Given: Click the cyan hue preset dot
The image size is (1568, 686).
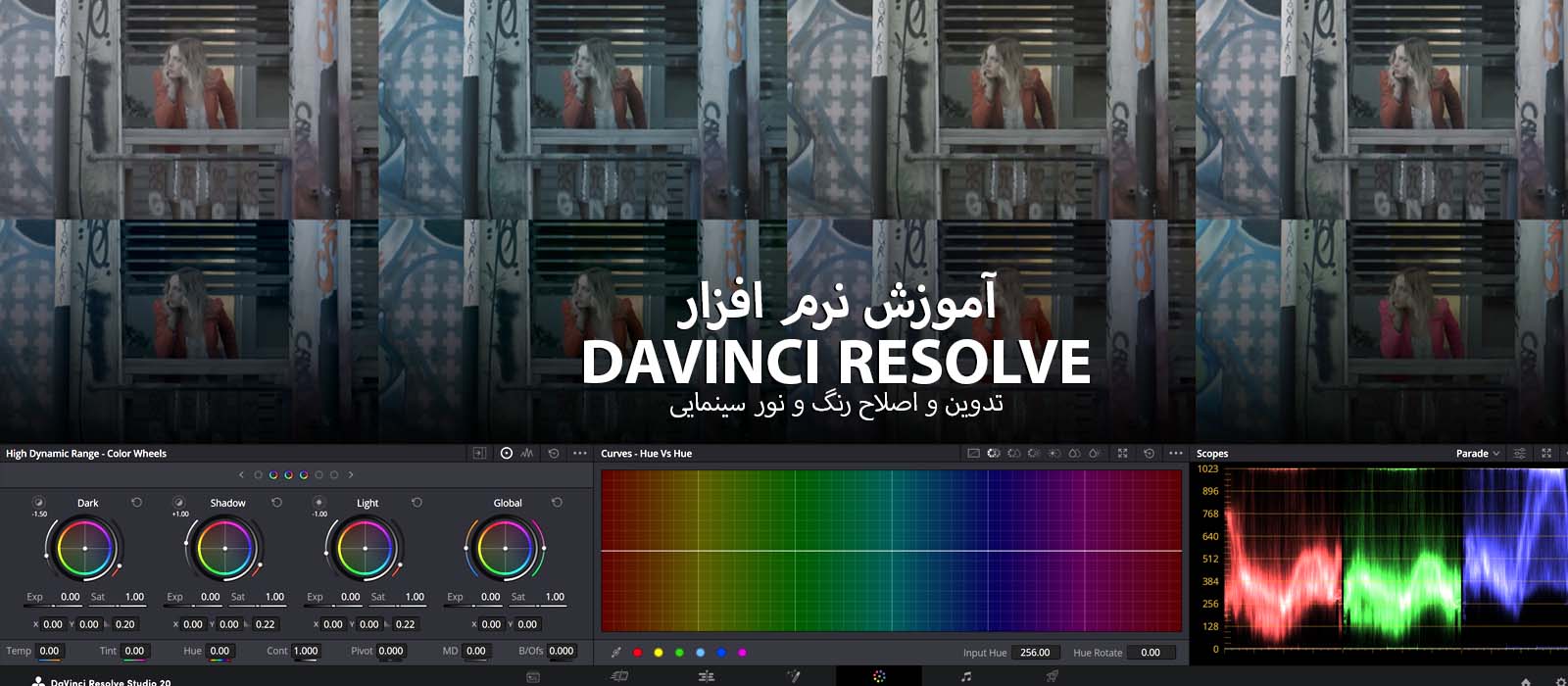Looking at the screenshot, I should [x=700, y=653].
